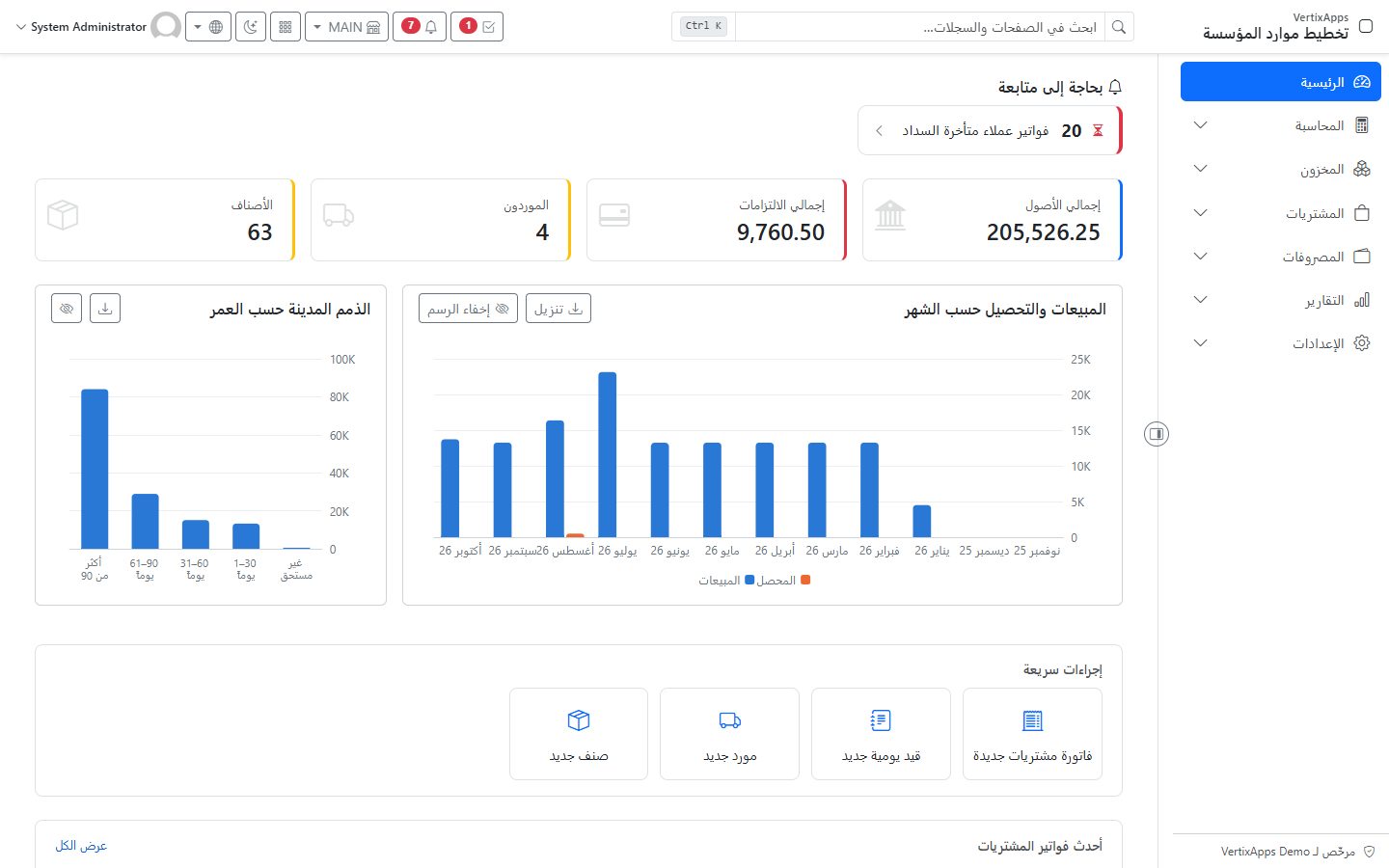Open the apps grid launcher icon

[x=286, y=27]
